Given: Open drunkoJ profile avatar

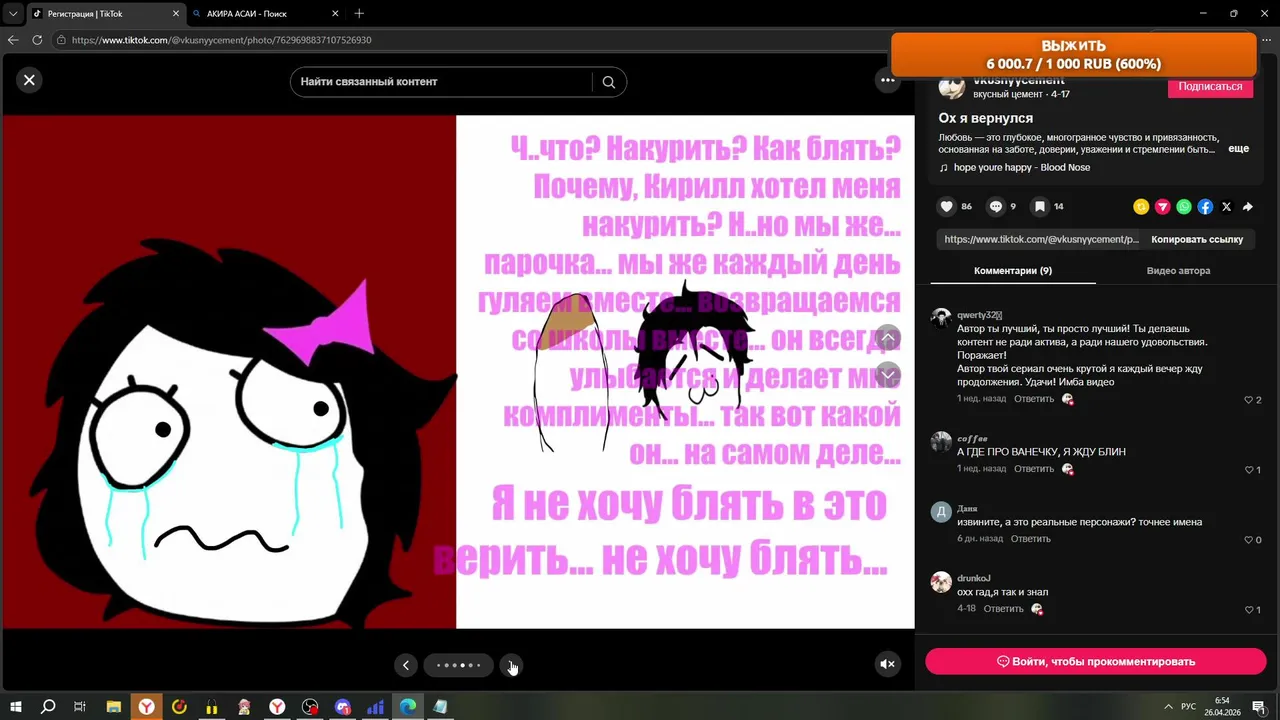Looking at the screenshot, I should (941, 582).
